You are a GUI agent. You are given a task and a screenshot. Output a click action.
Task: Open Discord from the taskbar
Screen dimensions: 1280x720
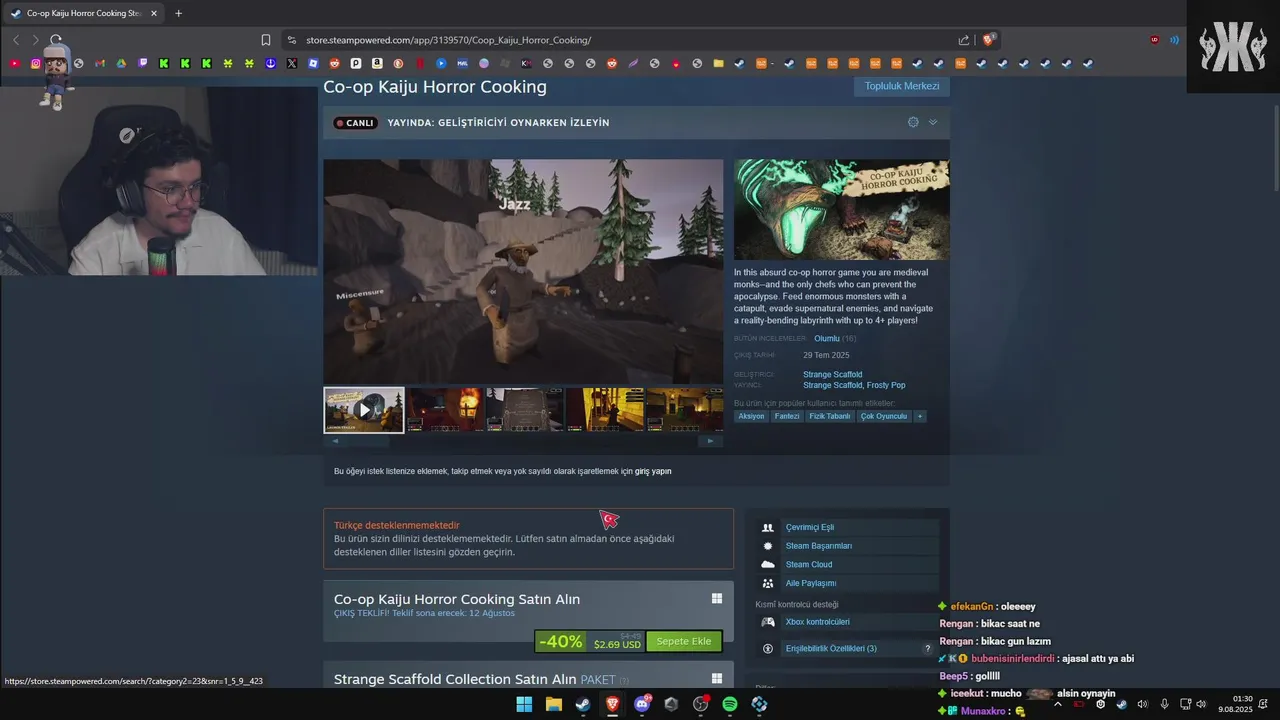click(642, 704)
